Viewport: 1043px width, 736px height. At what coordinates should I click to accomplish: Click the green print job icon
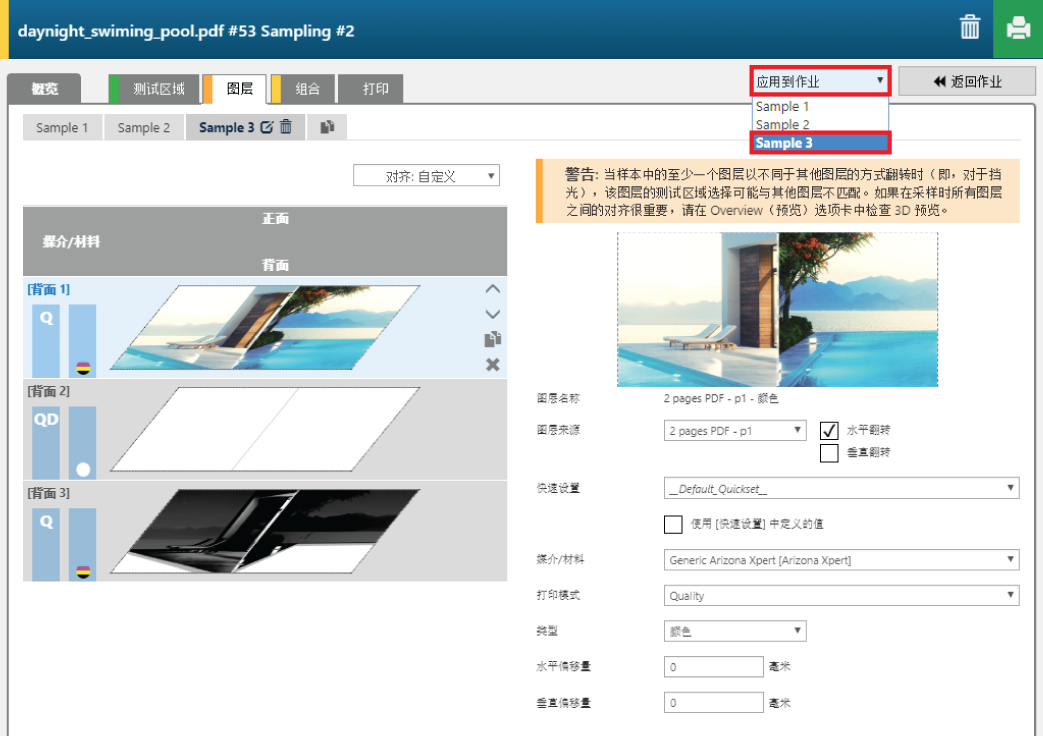1018,29
